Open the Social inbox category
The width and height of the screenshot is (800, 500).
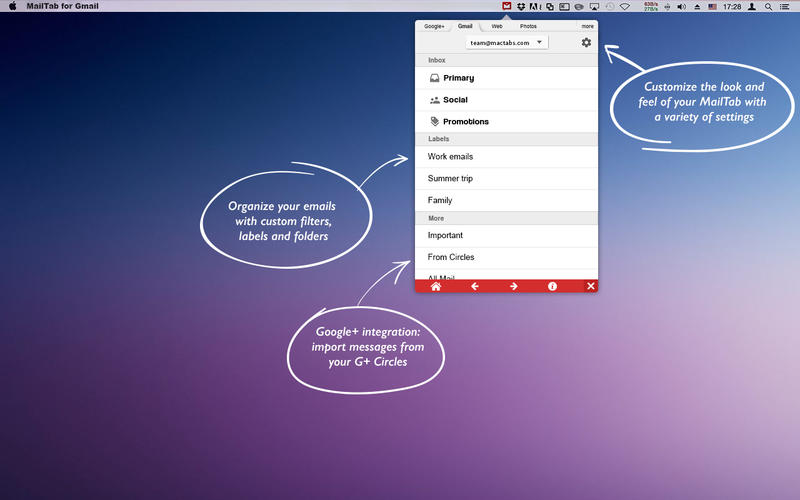(507, 100)
